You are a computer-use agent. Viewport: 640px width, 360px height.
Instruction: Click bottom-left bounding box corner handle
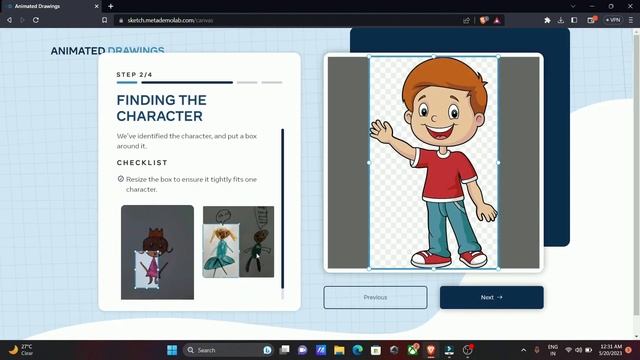[369, 269]
